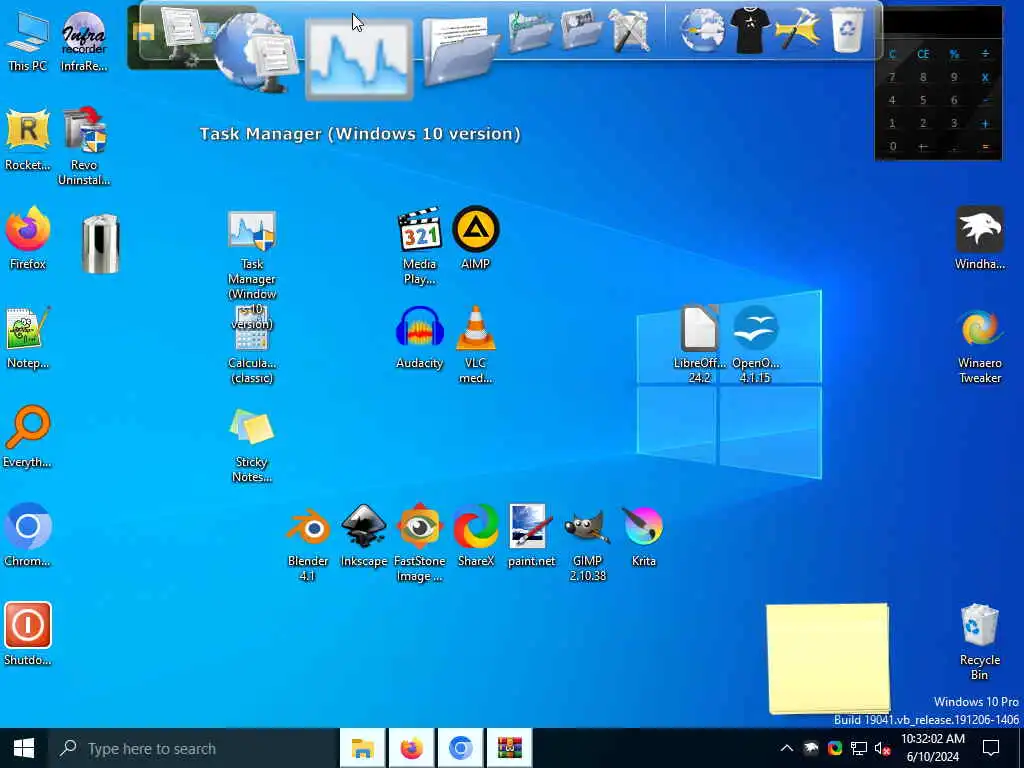Image resolution: width=1024 pixels, height=768 pixels.
Task: Click the red Shutdown desktop icon
Action: coord(27,633)
